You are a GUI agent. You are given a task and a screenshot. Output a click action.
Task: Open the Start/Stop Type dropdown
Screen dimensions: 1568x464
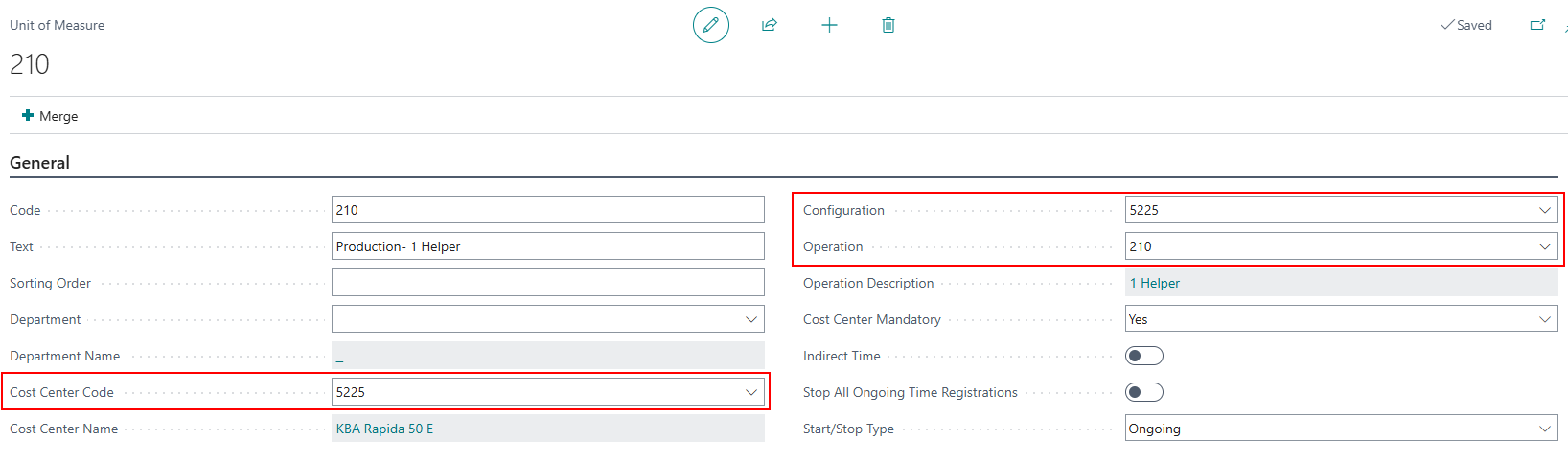[1342, 429]
